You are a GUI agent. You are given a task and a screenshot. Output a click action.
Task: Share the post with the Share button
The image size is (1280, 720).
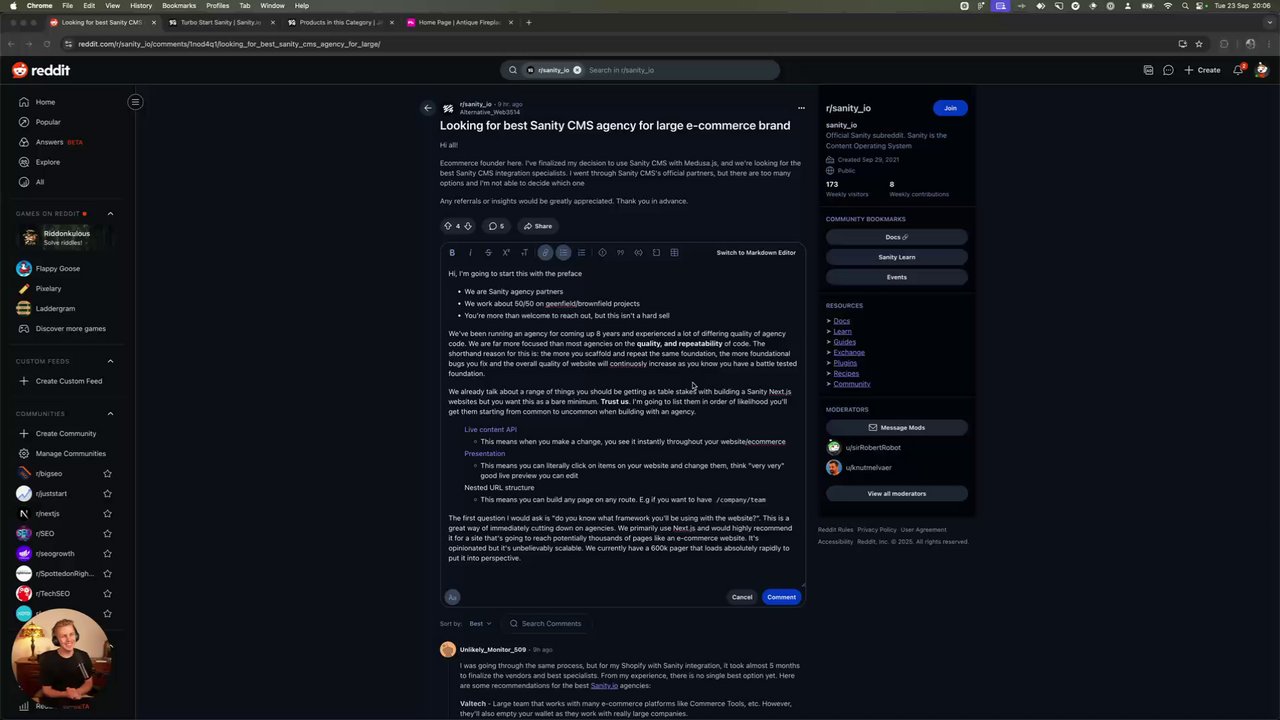tap(537, 226)
